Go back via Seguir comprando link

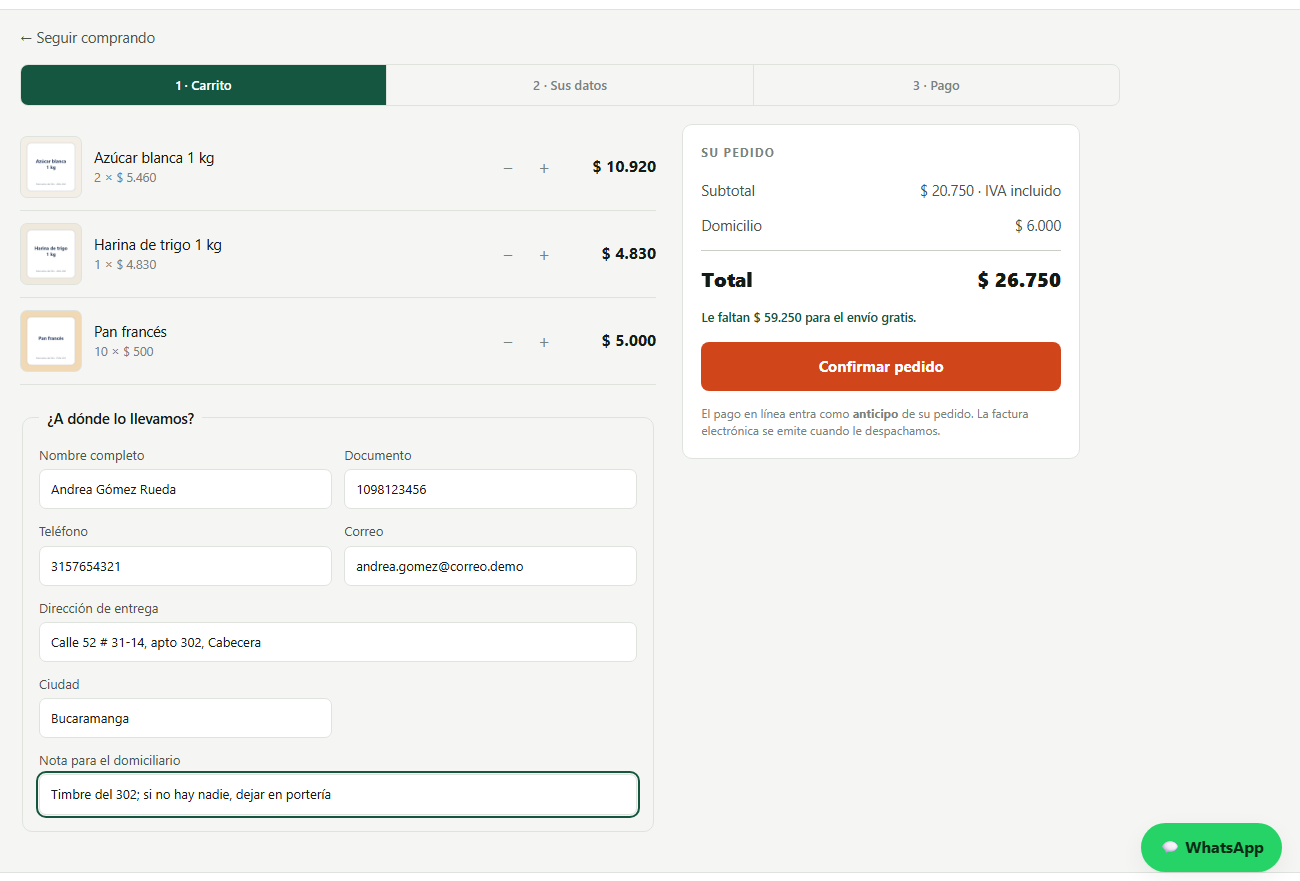pos(88,38)
